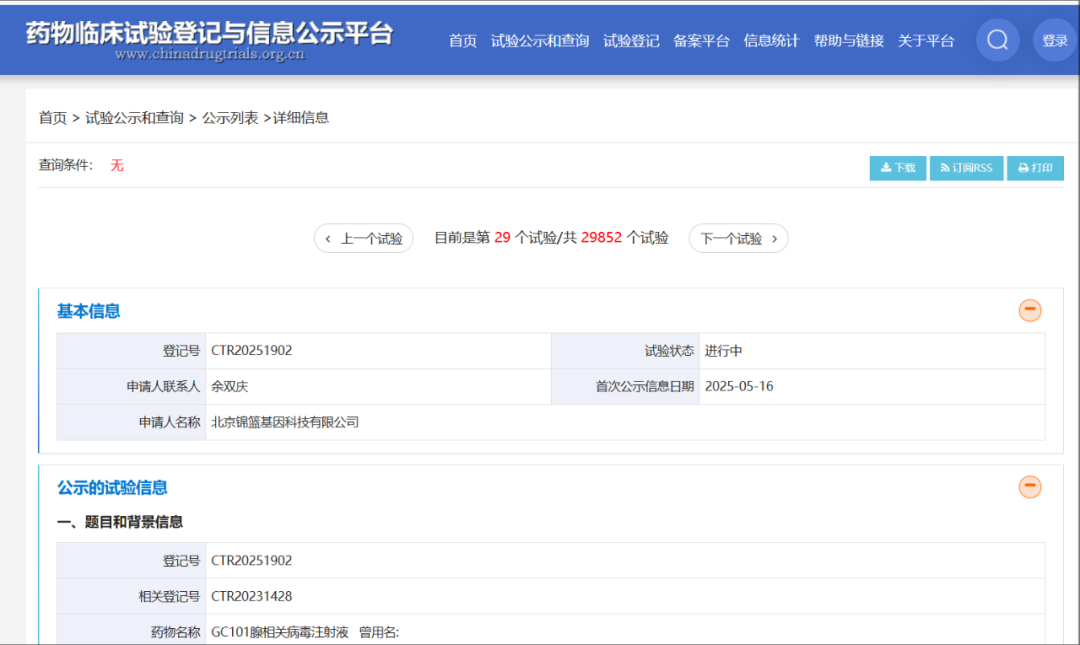Click the left arrow on 上一个试验 button

pos(328,238)
